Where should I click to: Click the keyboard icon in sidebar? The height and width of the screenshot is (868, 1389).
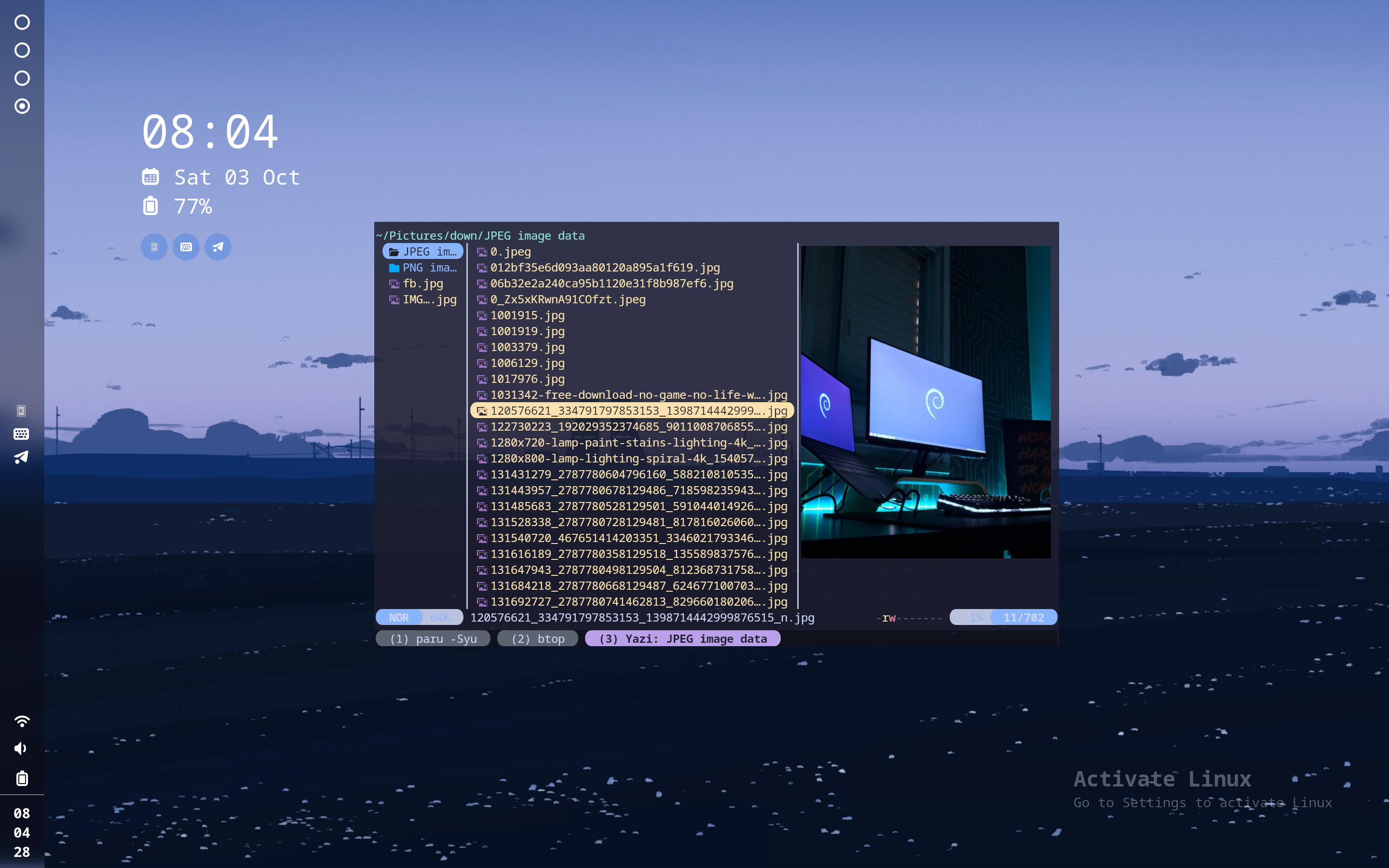coord(21,434)
